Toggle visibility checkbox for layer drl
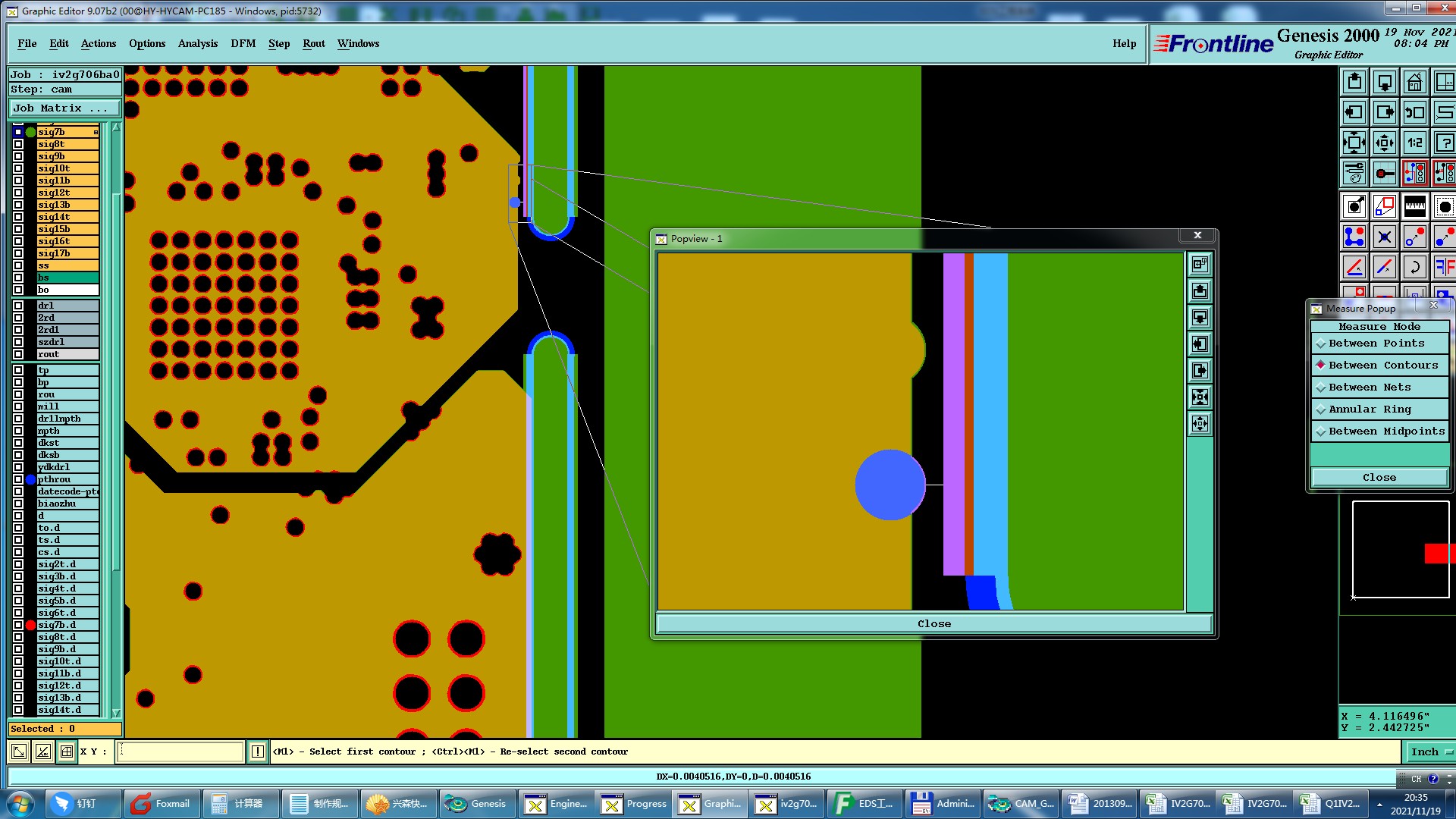 [x=18, y=306]
